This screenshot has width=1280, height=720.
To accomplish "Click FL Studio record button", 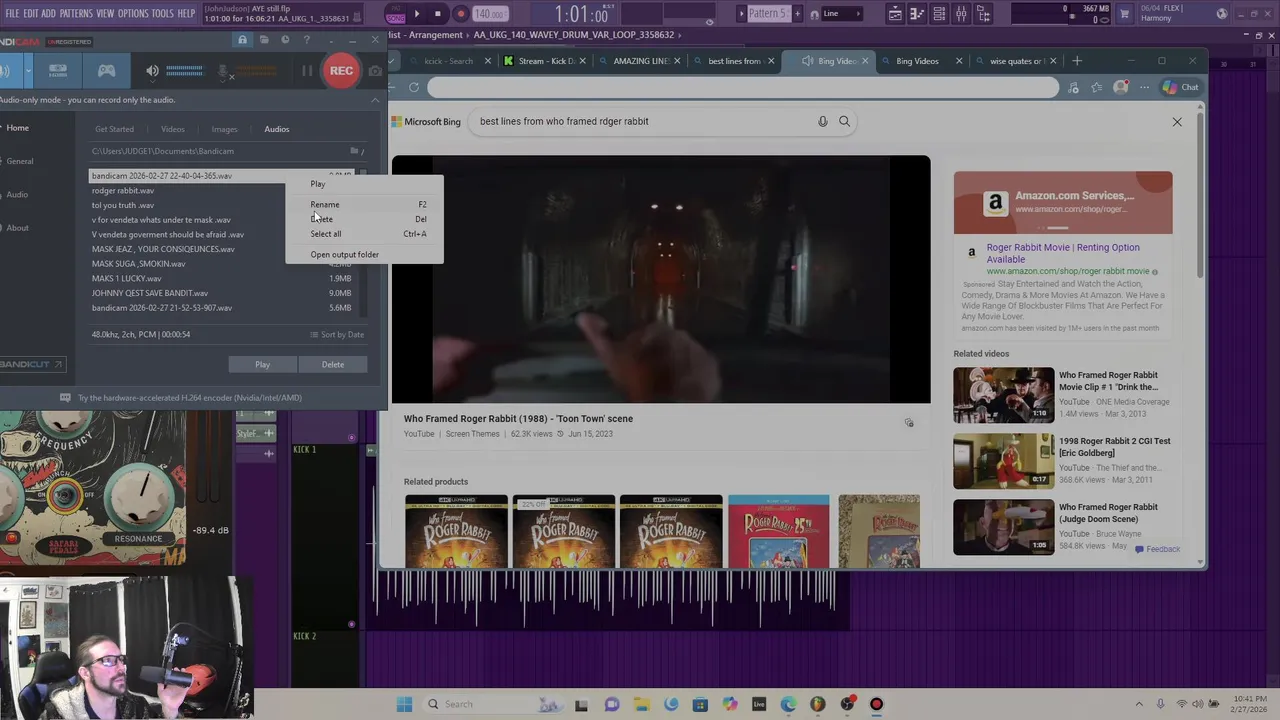I will [x=461, y=14].
